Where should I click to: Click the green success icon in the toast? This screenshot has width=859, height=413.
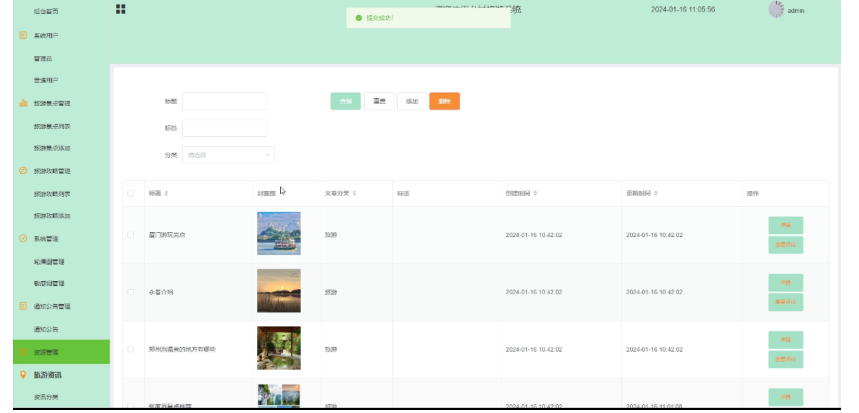359,18
